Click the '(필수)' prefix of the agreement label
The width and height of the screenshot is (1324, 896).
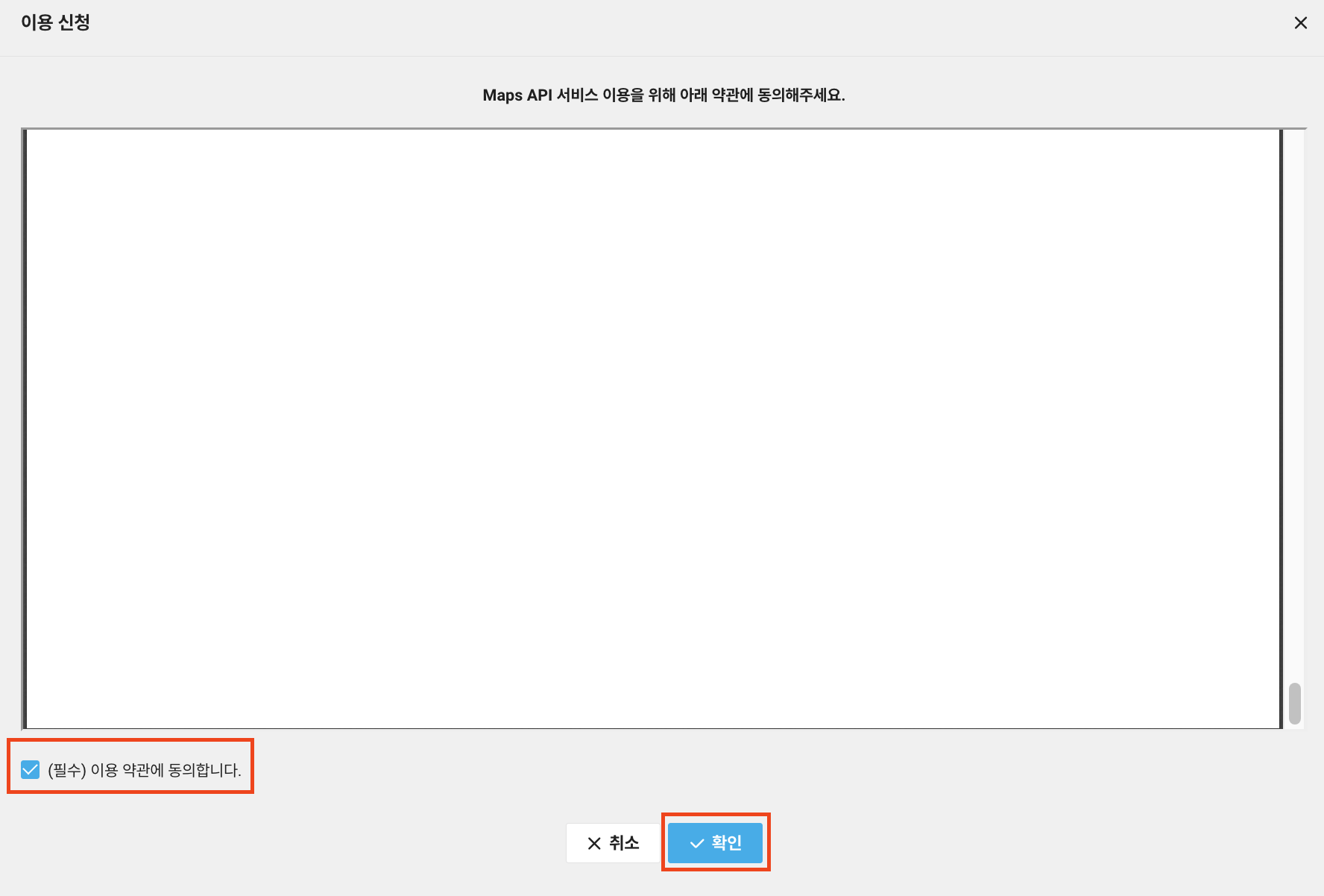(66, 770)
